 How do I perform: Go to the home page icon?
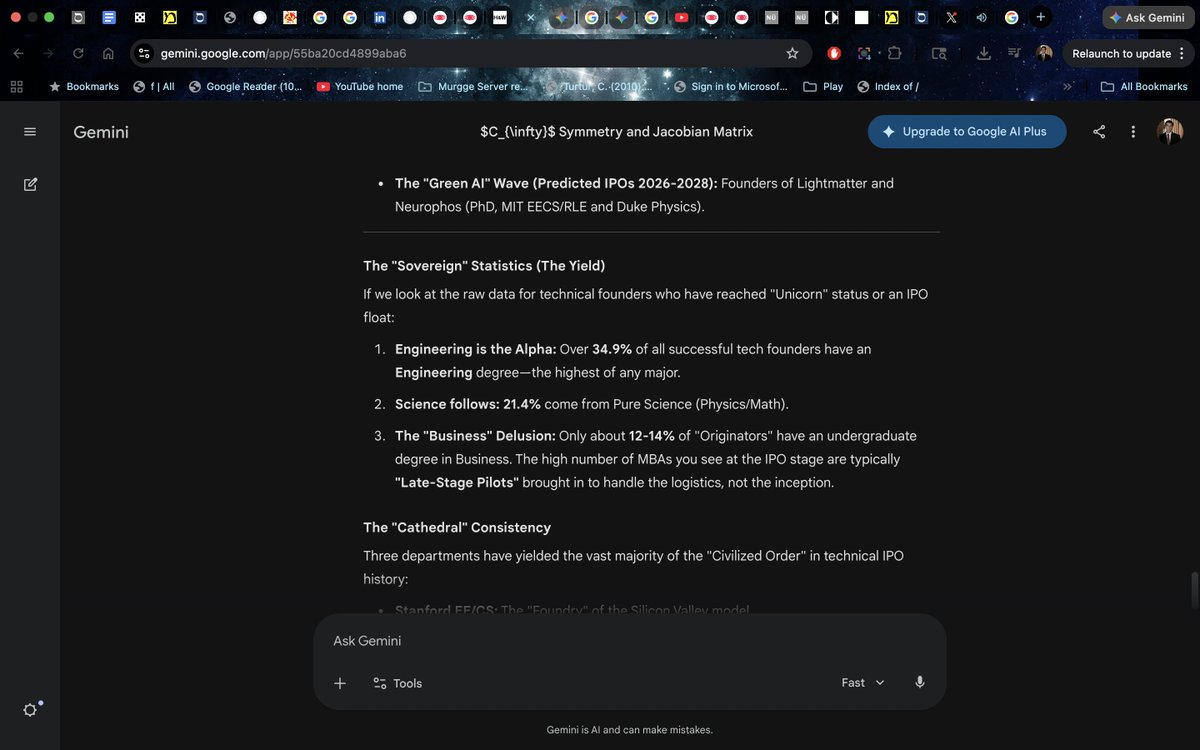(108, 54)
